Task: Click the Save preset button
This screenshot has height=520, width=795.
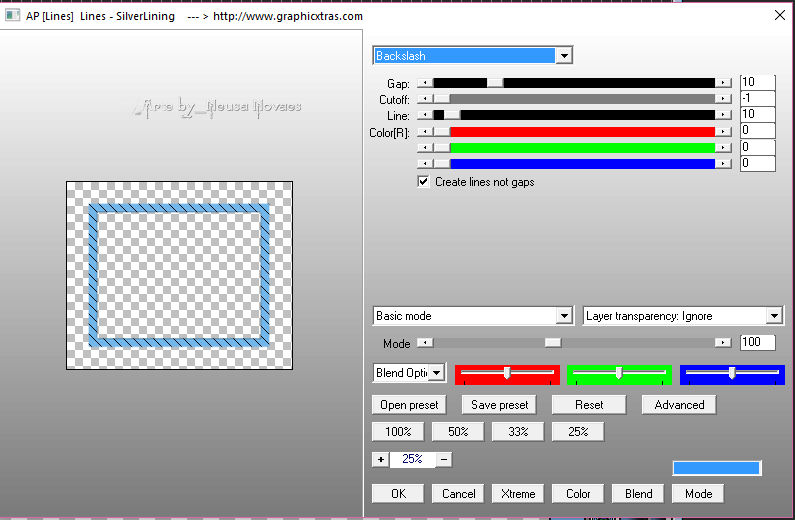Action: point(499,405)
